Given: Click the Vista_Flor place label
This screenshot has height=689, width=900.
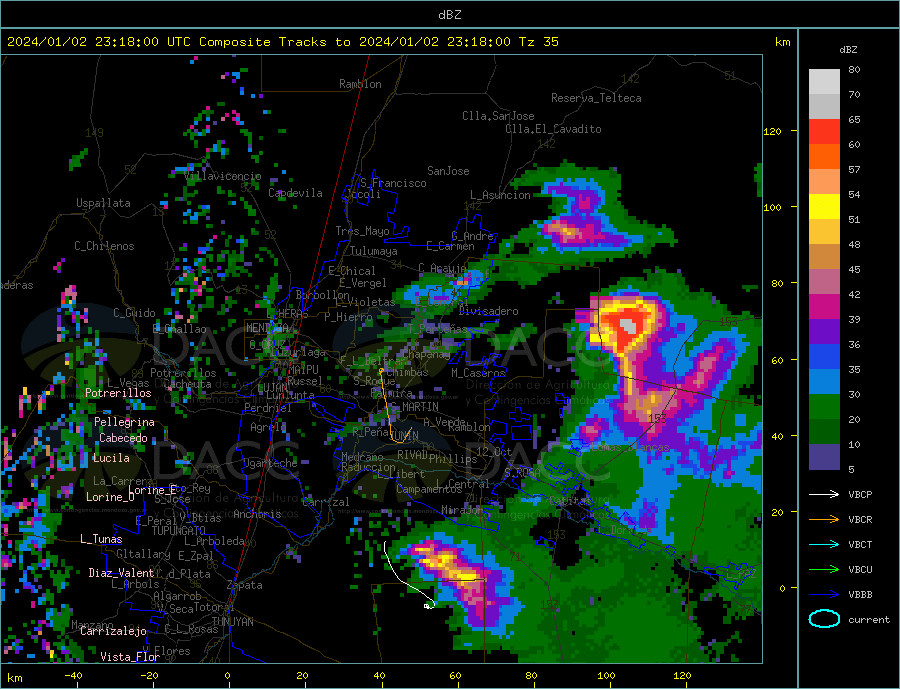Looking at the screenshot, I should pos(130,657).
